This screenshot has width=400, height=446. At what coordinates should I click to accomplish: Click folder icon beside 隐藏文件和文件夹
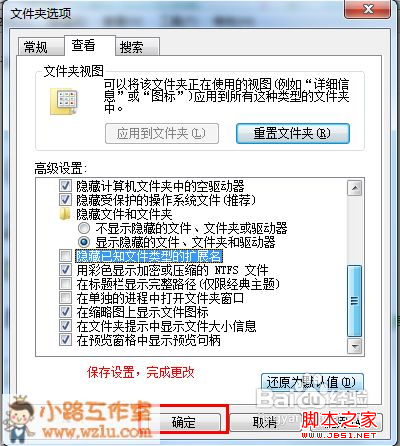tap(65, 214)
